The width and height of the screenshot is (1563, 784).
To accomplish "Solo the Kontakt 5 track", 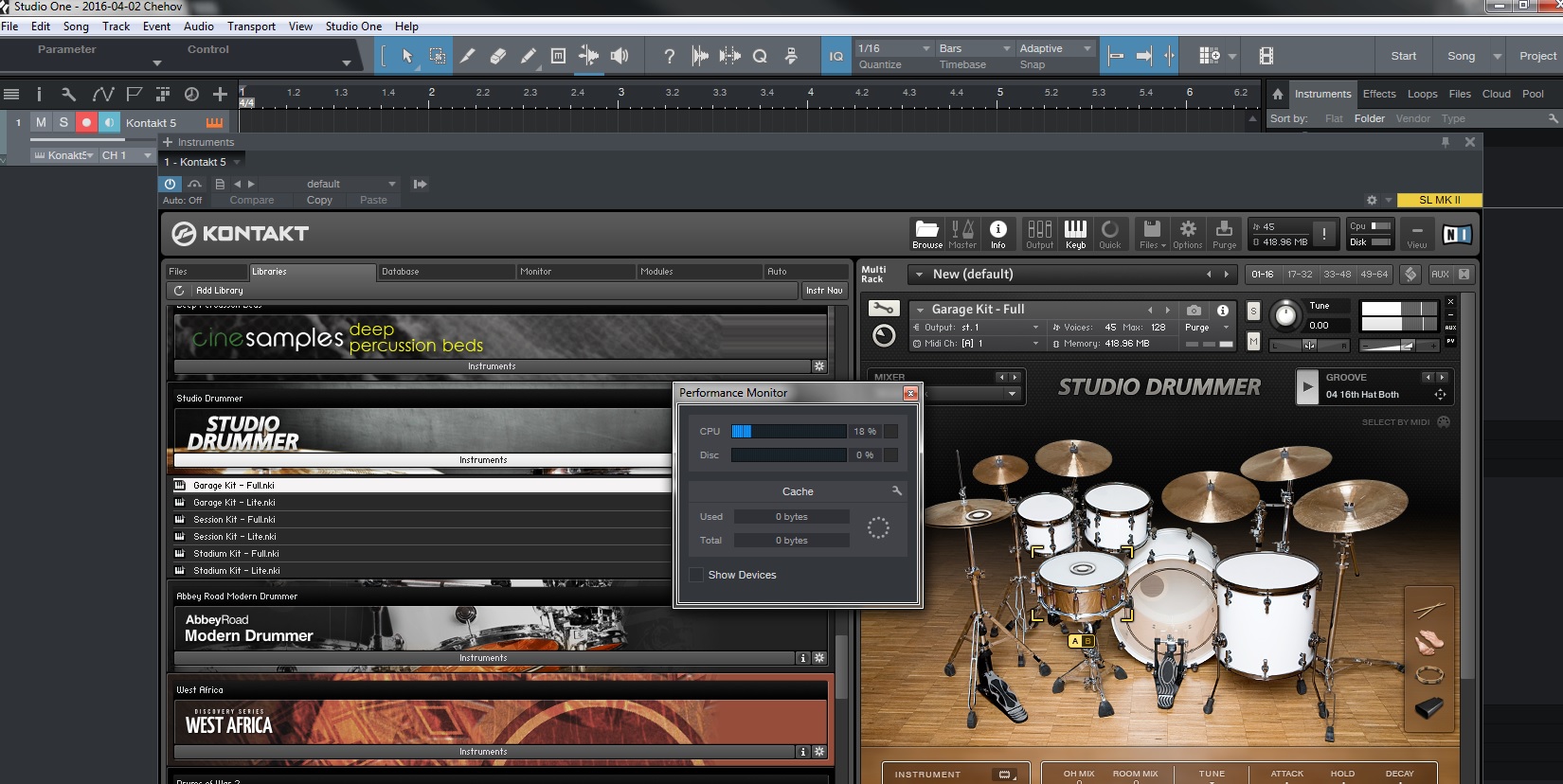I will tap(63, 122).
